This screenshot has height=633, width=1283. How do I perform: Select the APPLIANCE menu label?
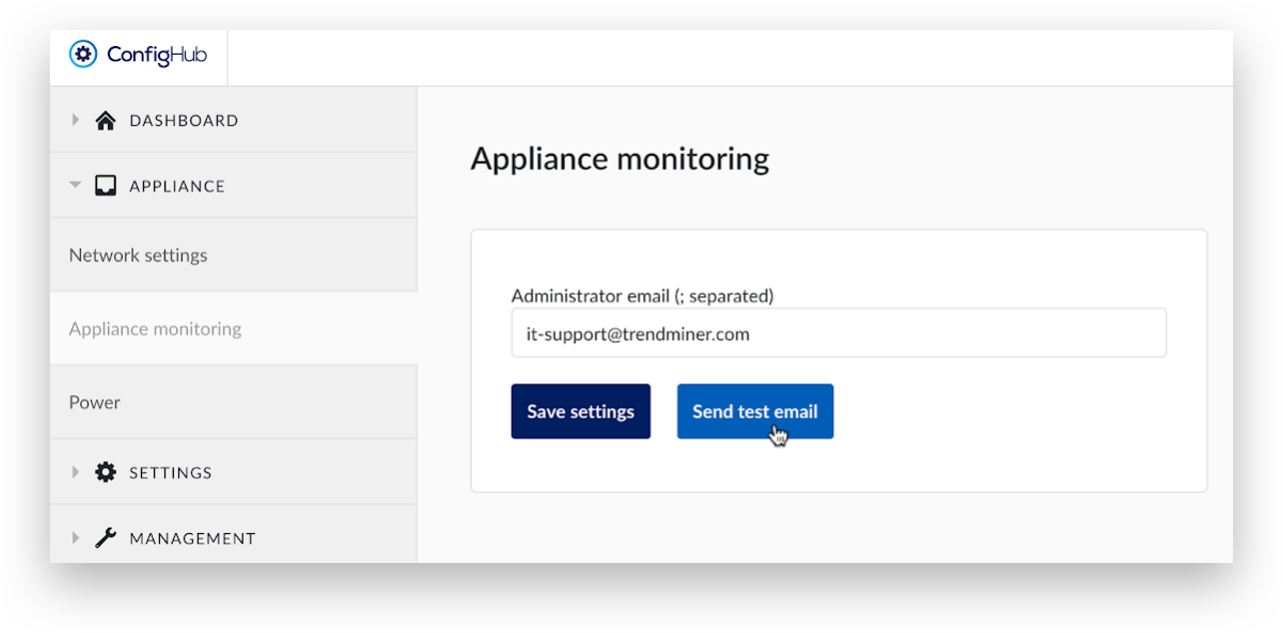click(177, 186)
